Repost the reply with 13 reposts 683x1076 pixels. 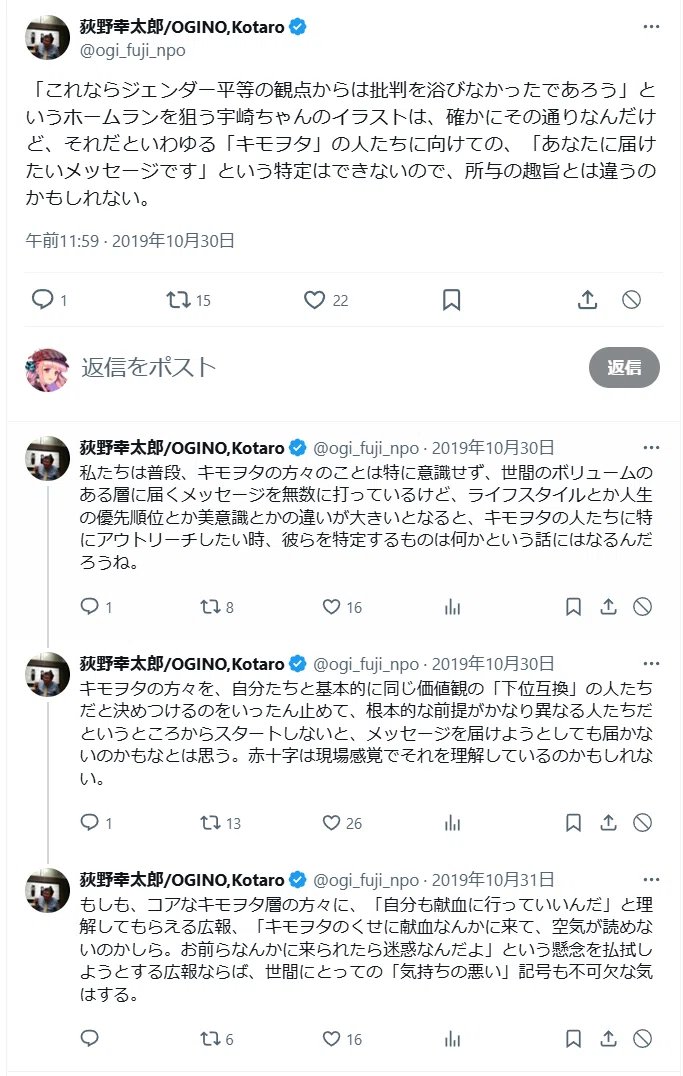[x=220, y=823]
